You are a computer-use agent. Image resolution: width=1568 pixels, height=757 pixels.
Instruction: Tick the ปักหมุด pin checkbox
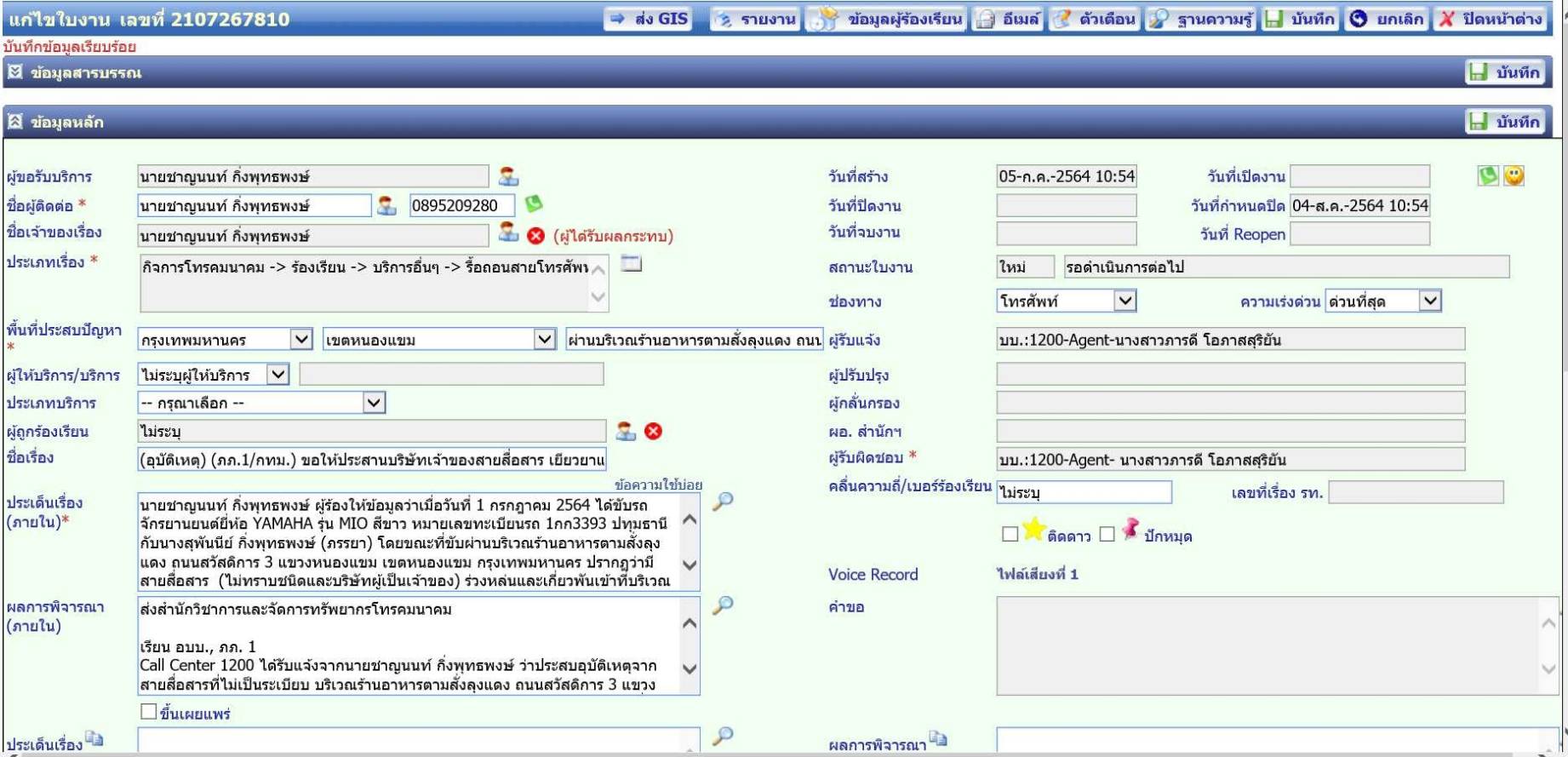click(x=1107, y=534)
